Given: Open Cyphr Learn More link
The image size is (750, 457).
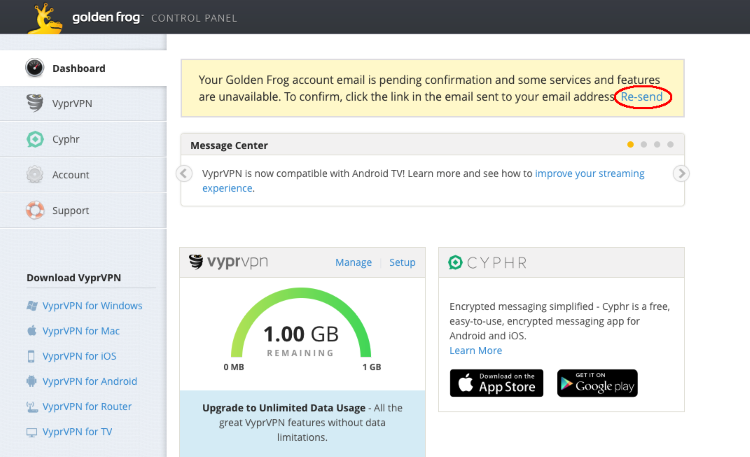Looking at the screenshot, I should 475,350.
